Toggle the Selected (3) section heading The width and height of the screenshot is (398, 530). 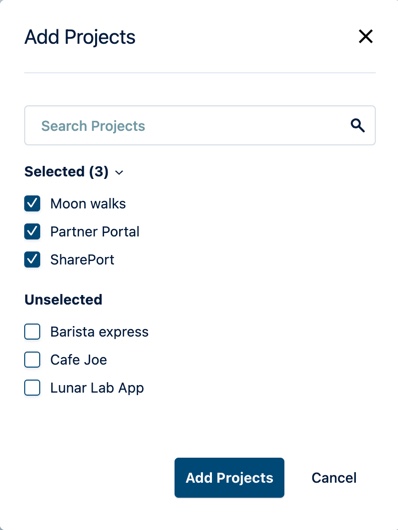(x=66, y=172)
